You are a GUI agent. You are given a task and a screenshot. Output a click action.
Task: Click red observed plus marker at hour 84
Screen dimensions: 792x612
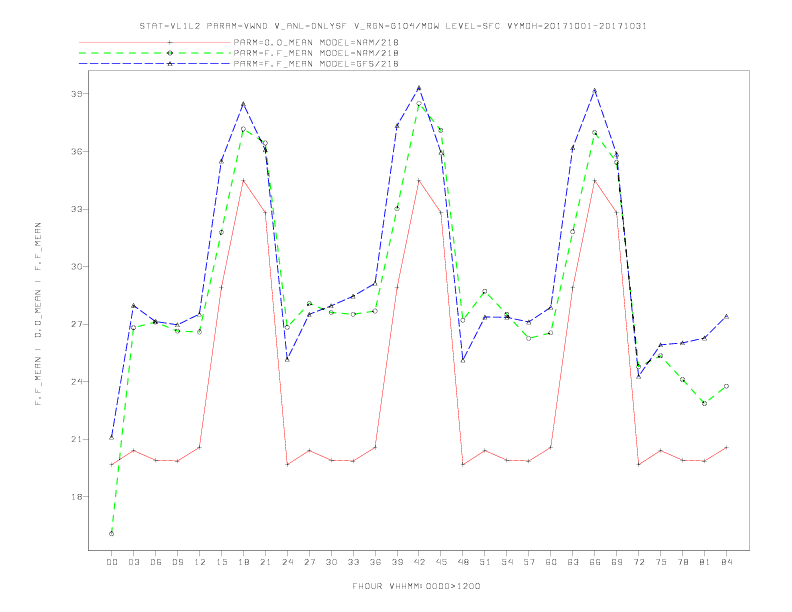[x=726, y=447]
